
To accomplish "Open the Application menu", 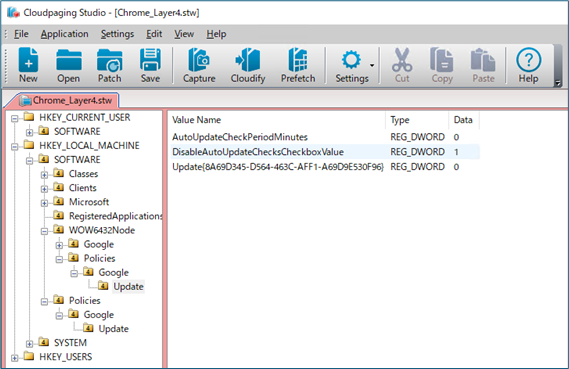I will click(64, 34).
